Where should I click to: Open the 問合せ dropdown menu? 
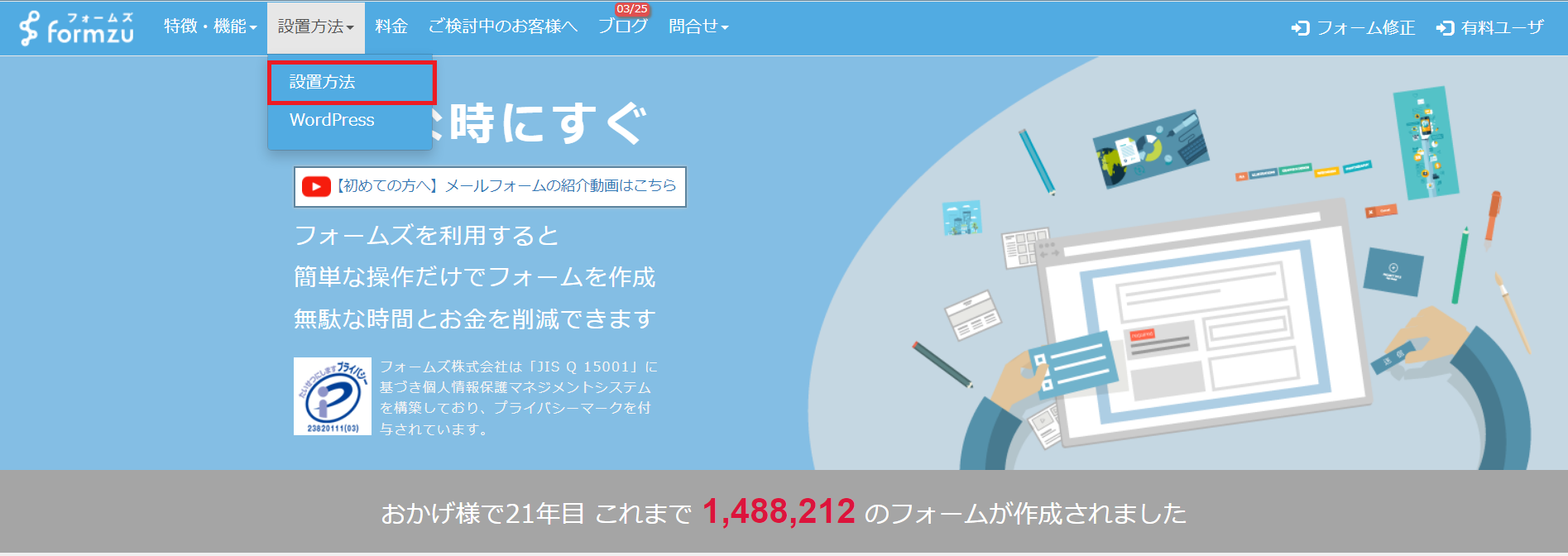[x=698, y=27]
